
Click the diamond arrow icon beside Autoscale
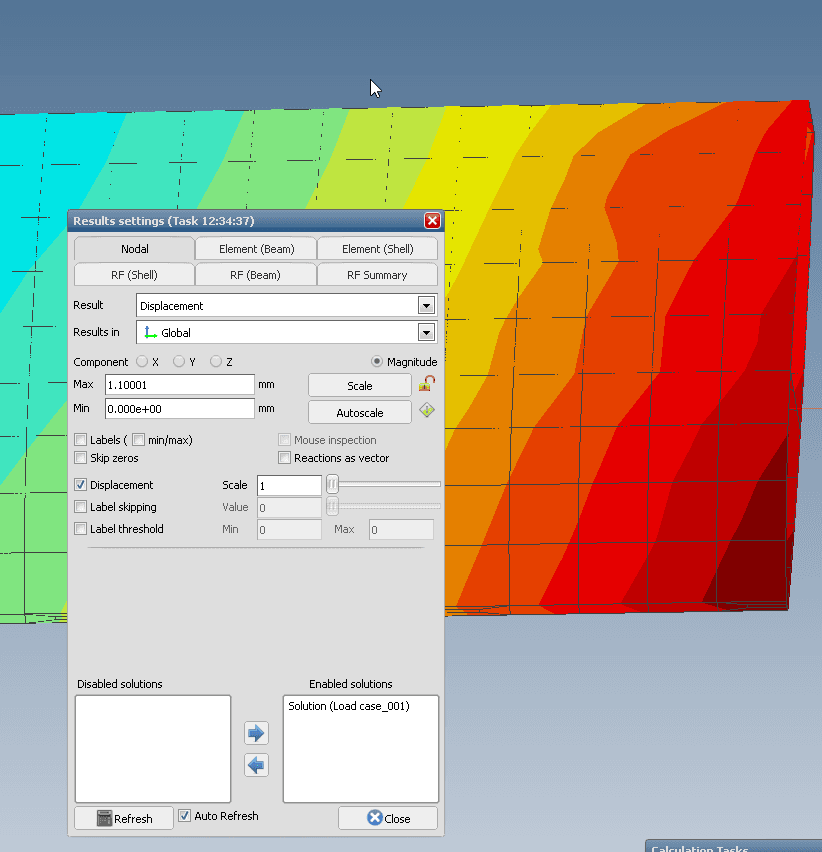427,411
